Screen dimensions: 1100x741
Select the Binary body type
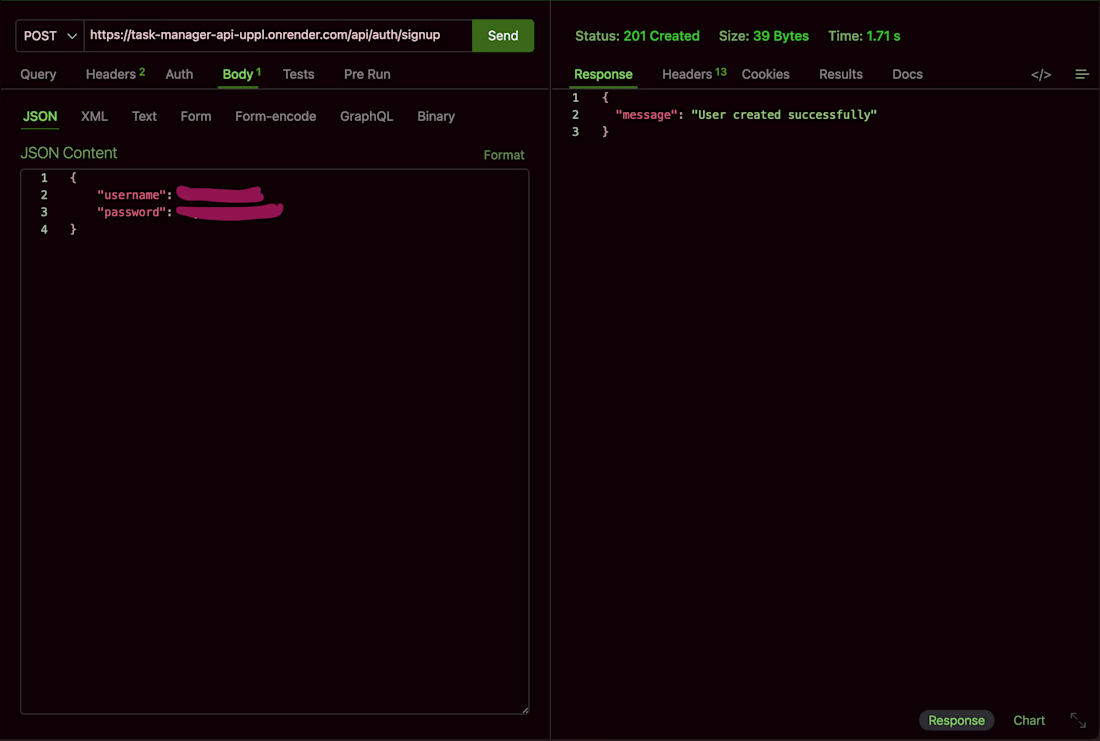click(x=436, y=116)
